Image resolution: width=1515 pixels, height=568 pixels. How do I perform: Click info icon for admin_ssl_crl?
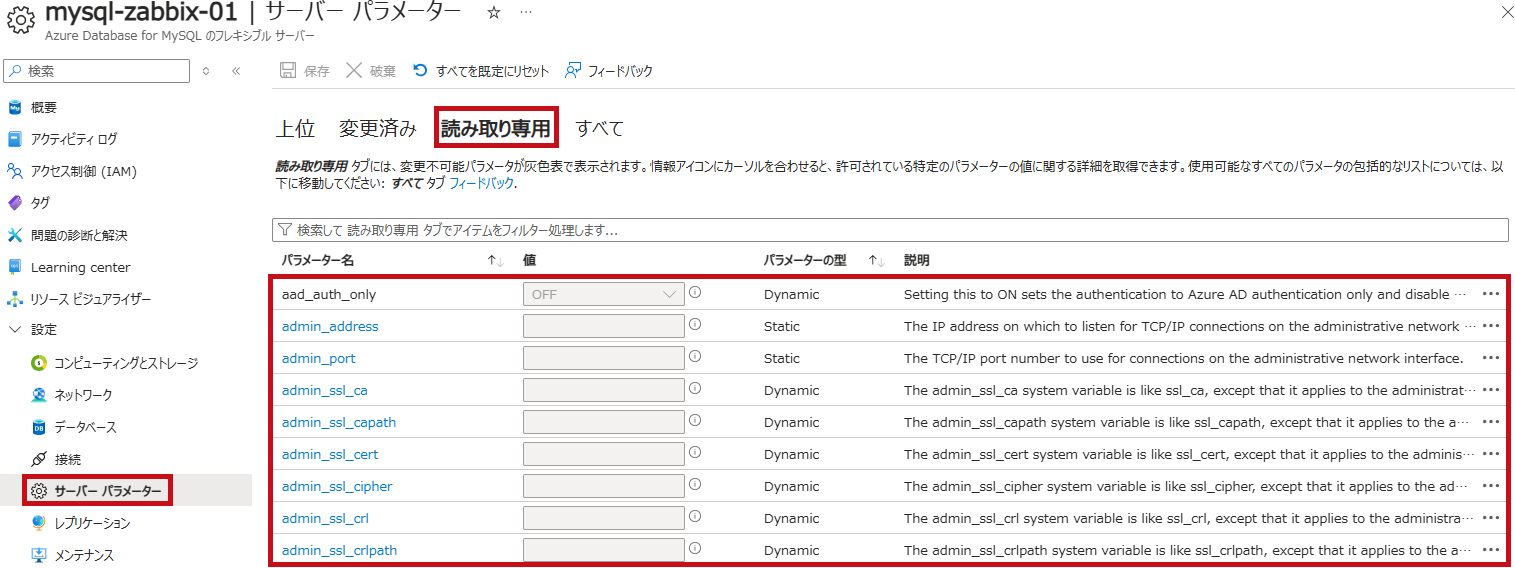(x=695, y=517)
